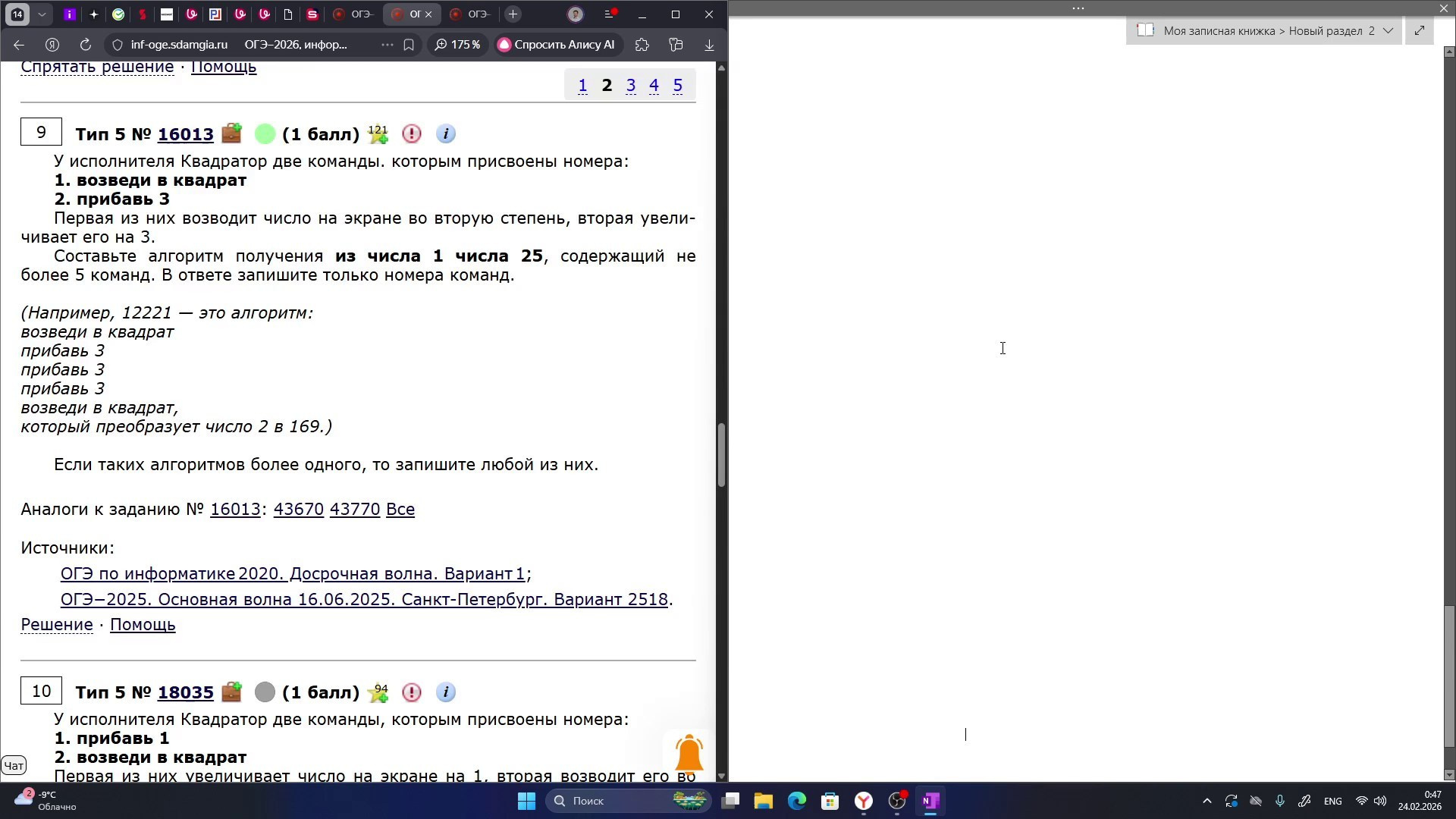Click the notification bell on the page

point(688,753)
